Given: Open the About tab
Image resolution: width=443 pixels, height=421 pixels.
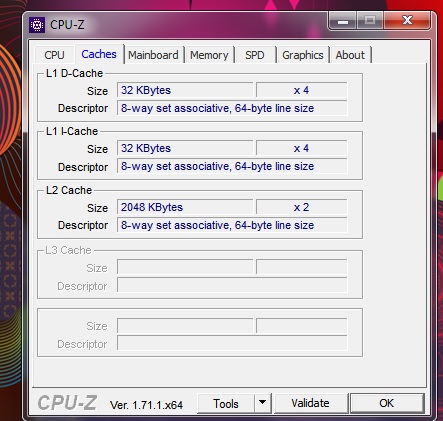Looking at the screenshot, I should click(350, 55).
